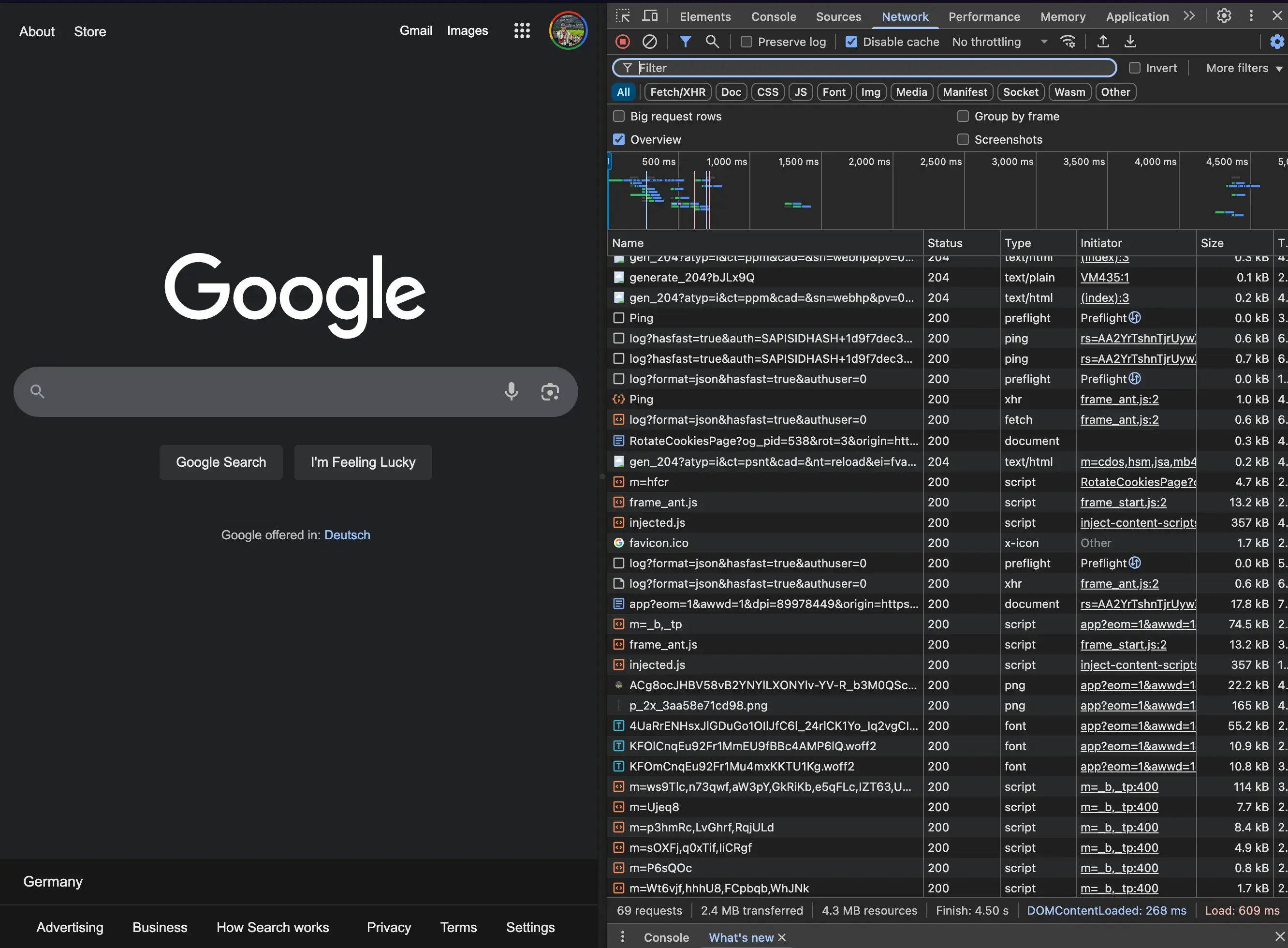
Task: Click the I'm Feeling Lucky button
Action: [x=363, y=462]
